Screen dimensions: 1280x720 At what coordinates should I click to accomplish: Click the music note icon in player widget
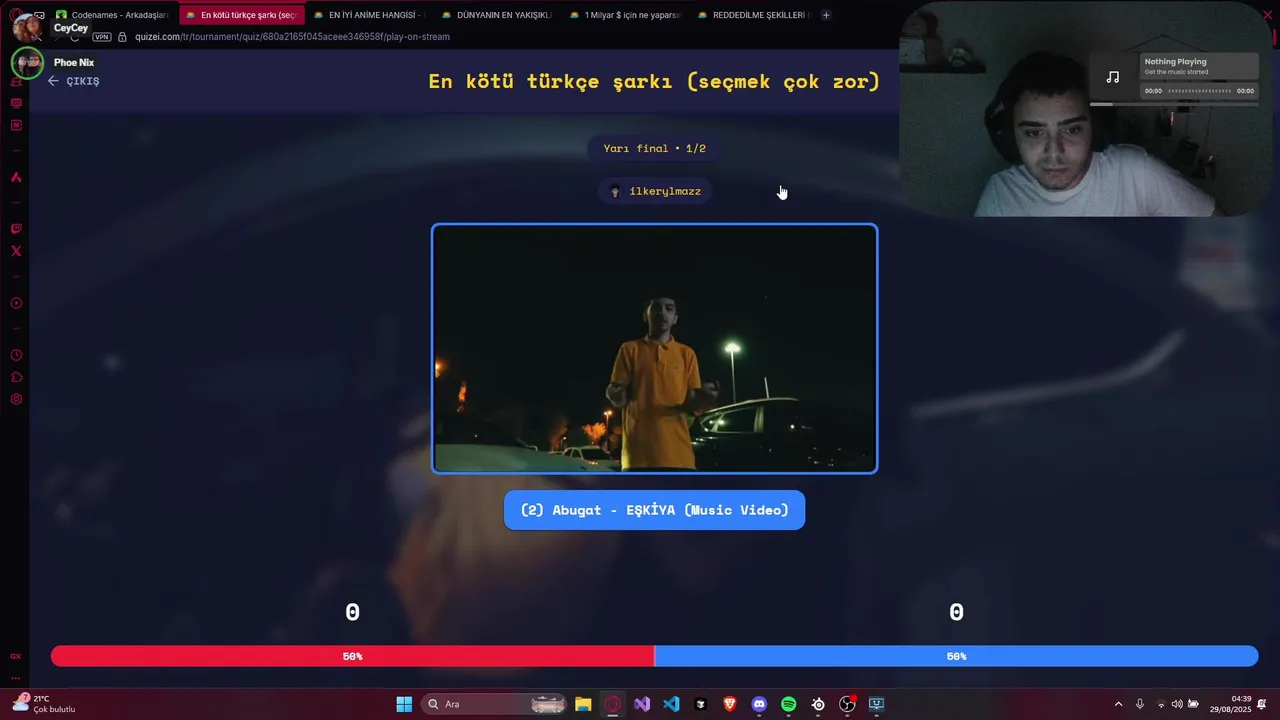tap(1112, 77)
